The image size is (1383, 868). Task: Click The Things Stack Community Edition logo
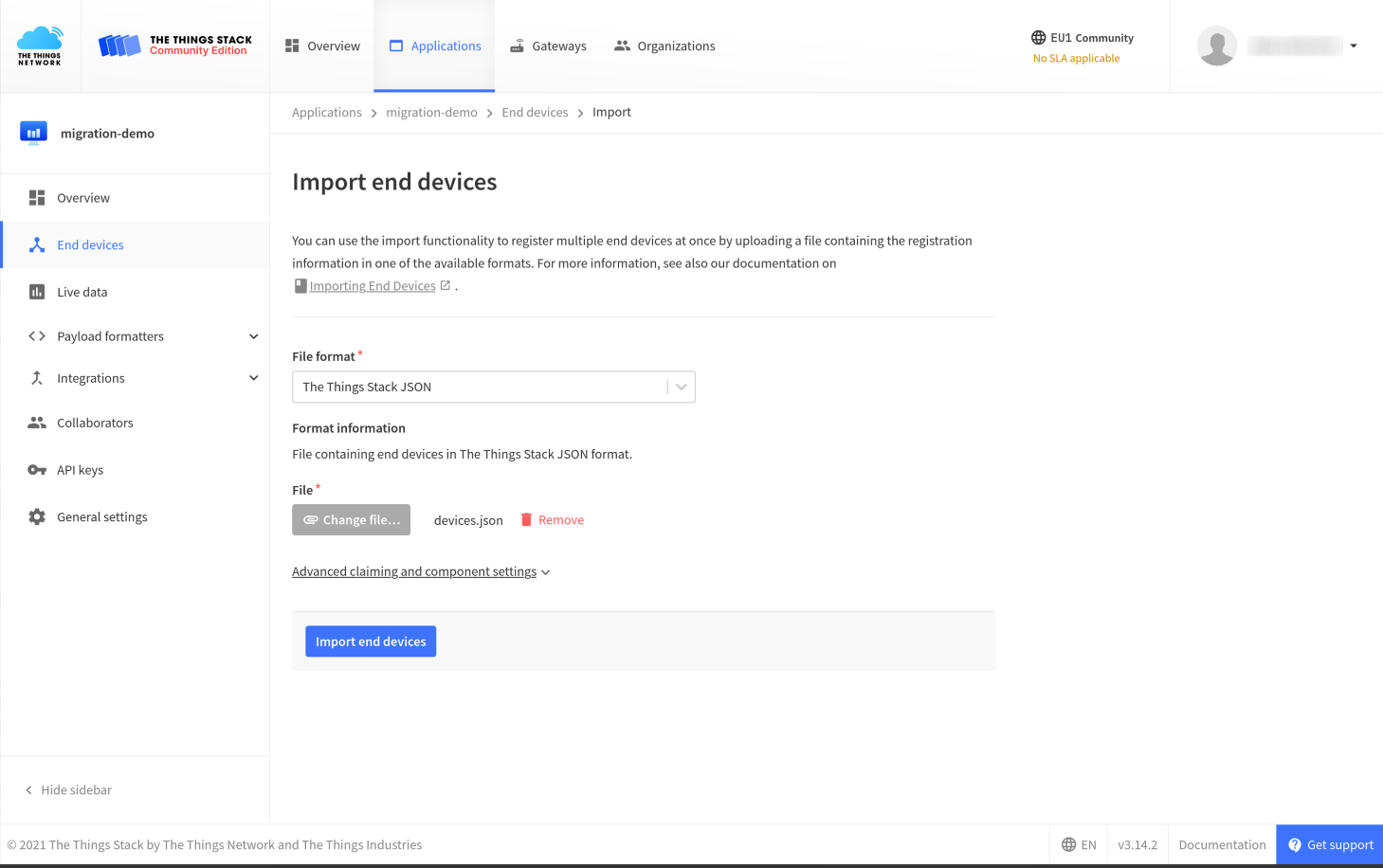[175, 45]
